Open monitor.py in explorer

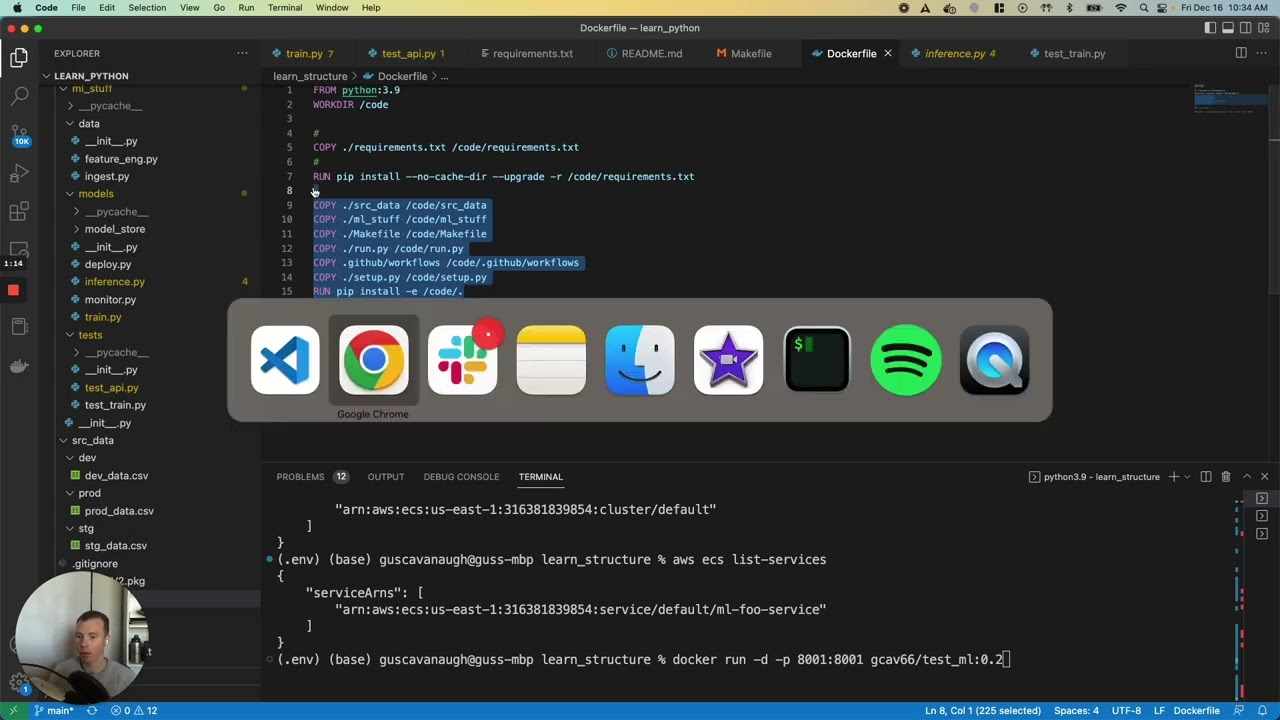point(110,300)
